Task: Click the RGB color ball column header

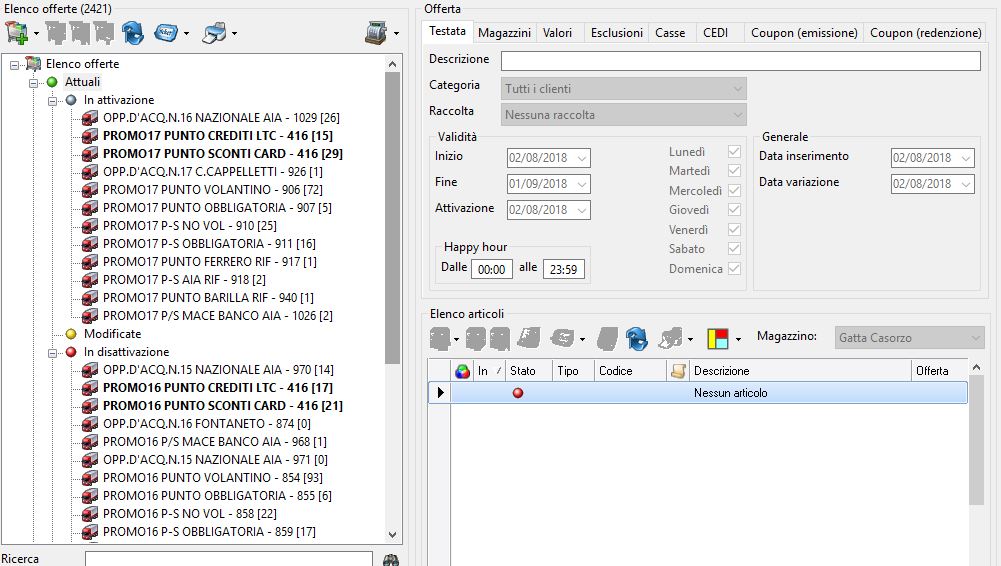Action: [x=462, y=371]
